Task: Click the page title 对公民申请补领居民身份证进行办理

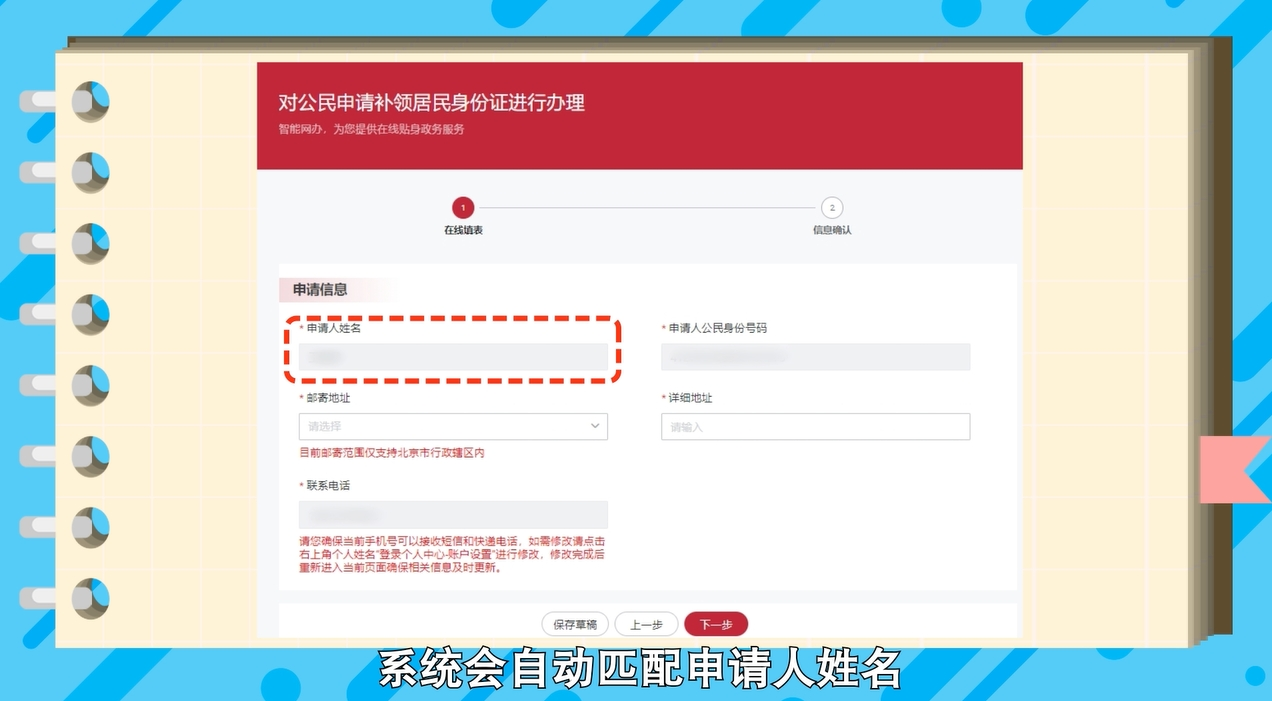Action: [x=432, y=102]
